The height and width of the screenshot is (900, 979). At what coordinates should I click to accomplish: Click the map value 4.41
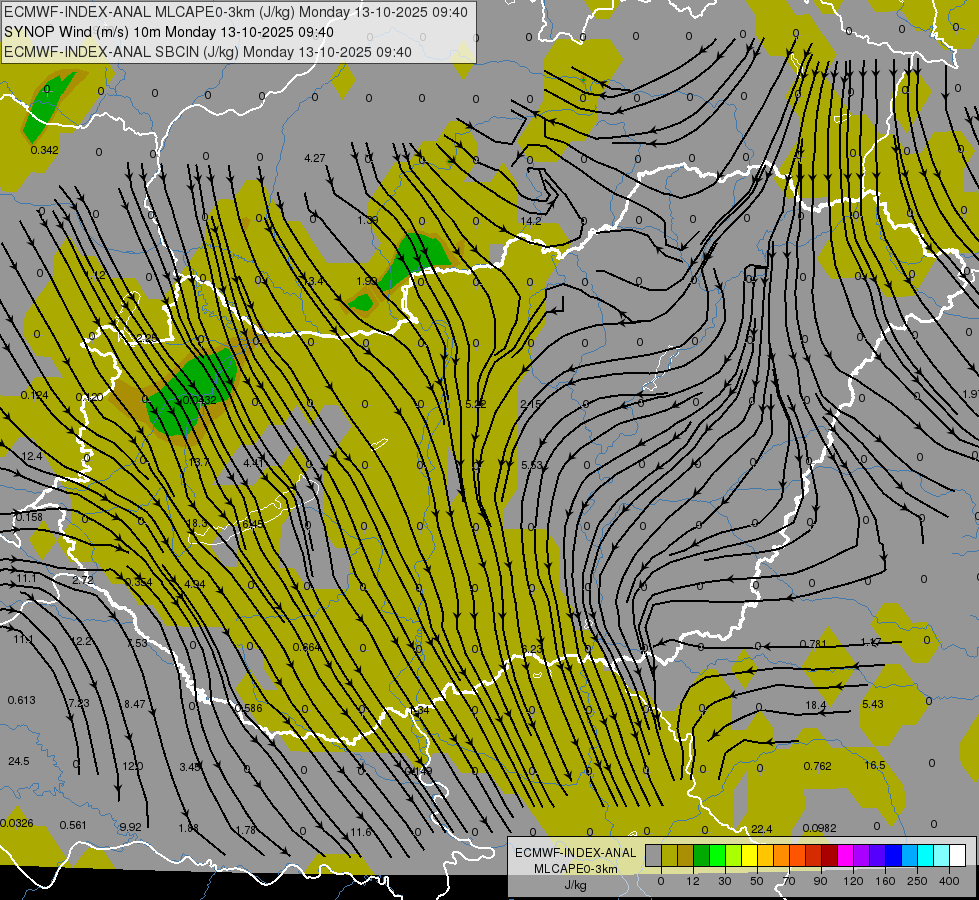tap(254, 463)
